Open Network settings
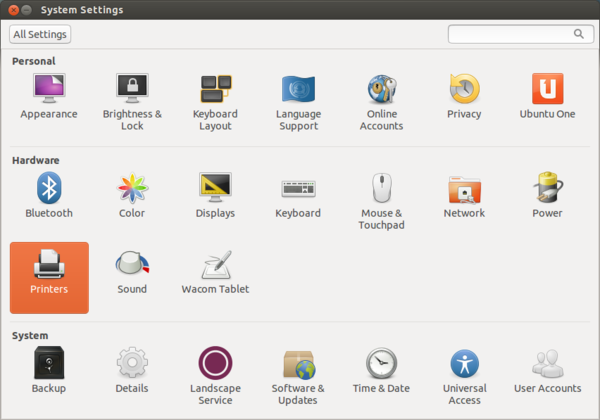600x420 pixels. 464,195
